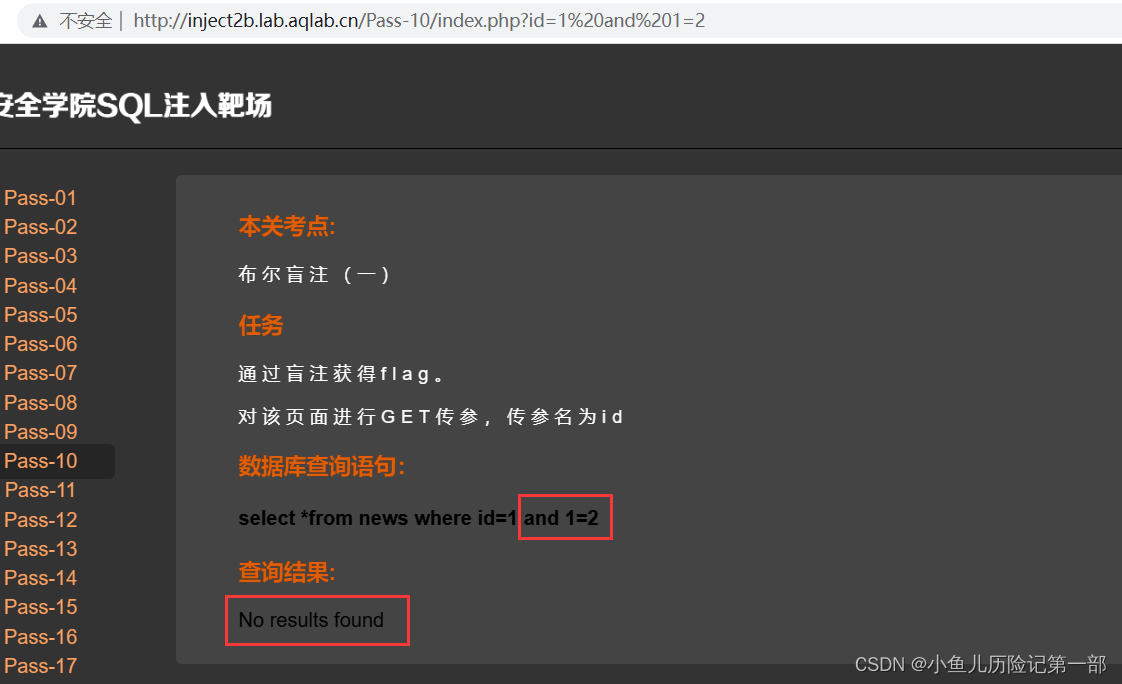
Task: Go to the Pass-16 level
Action: pos(40,637)
